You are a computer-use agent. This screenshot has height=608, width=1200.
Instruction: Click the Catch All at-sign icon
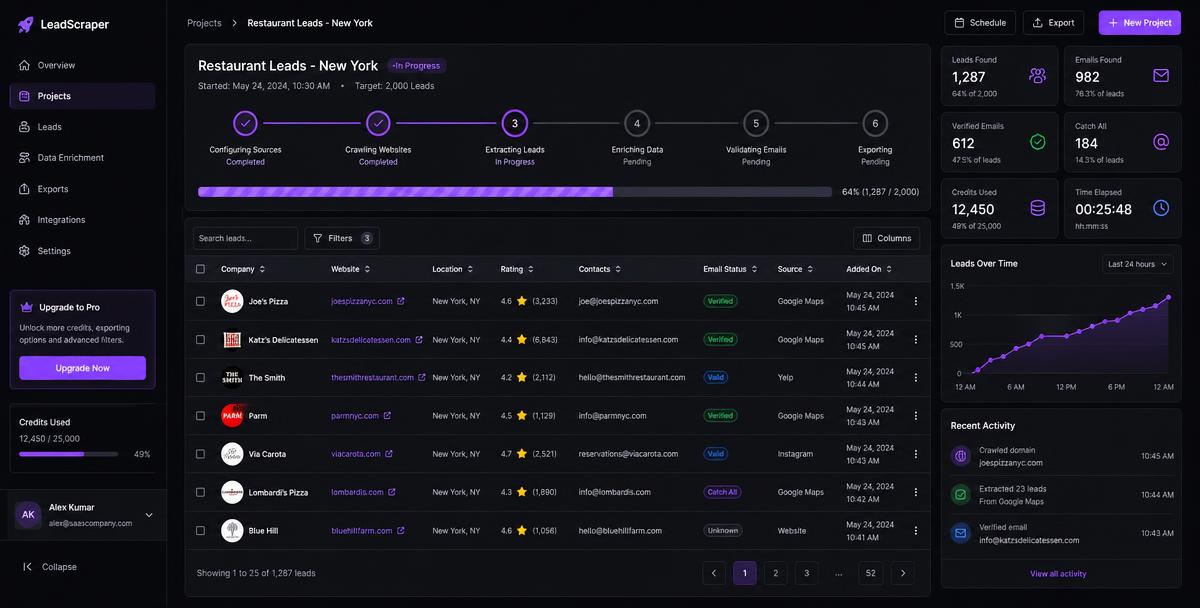click(x=1161, y=142)
